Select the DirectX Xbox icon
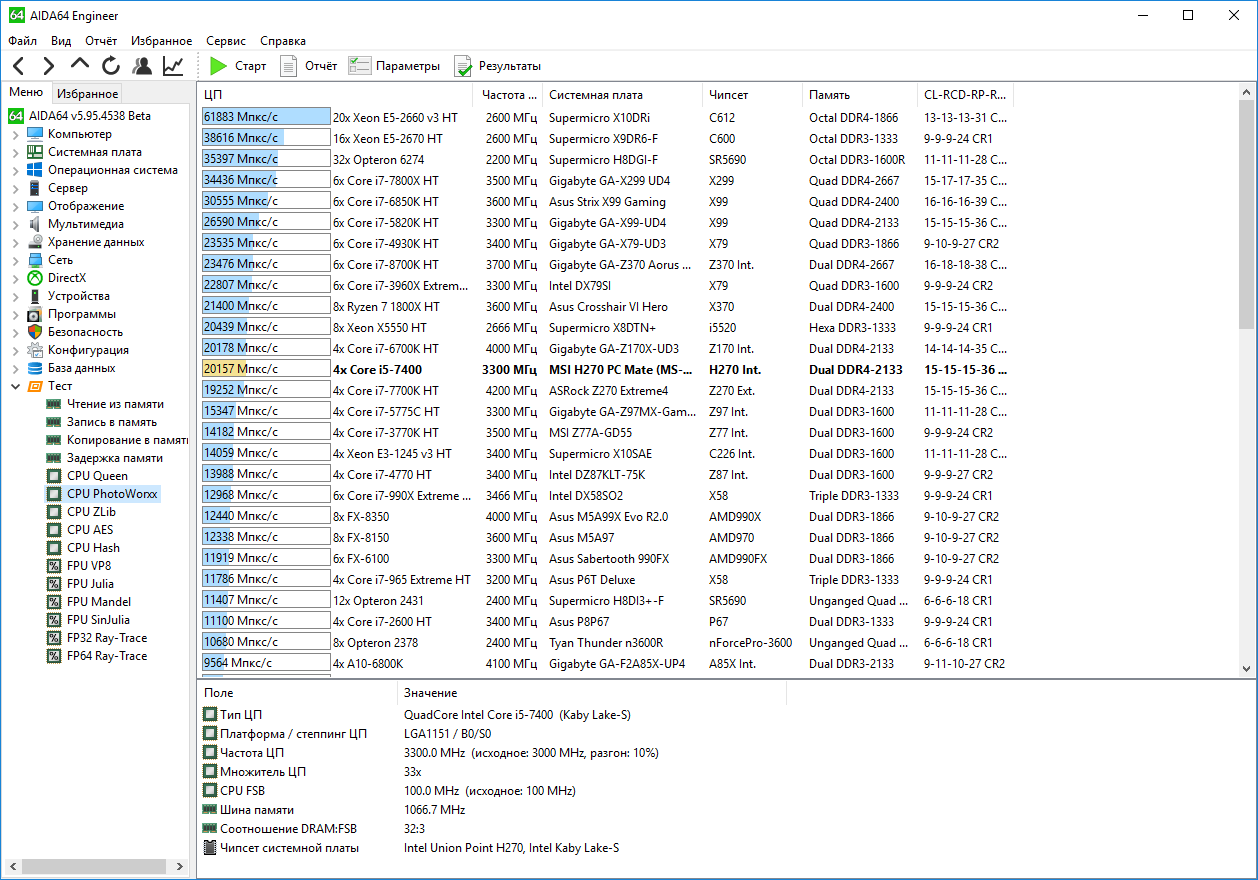The image size is (1258, 880). click(x=35, y=278)
